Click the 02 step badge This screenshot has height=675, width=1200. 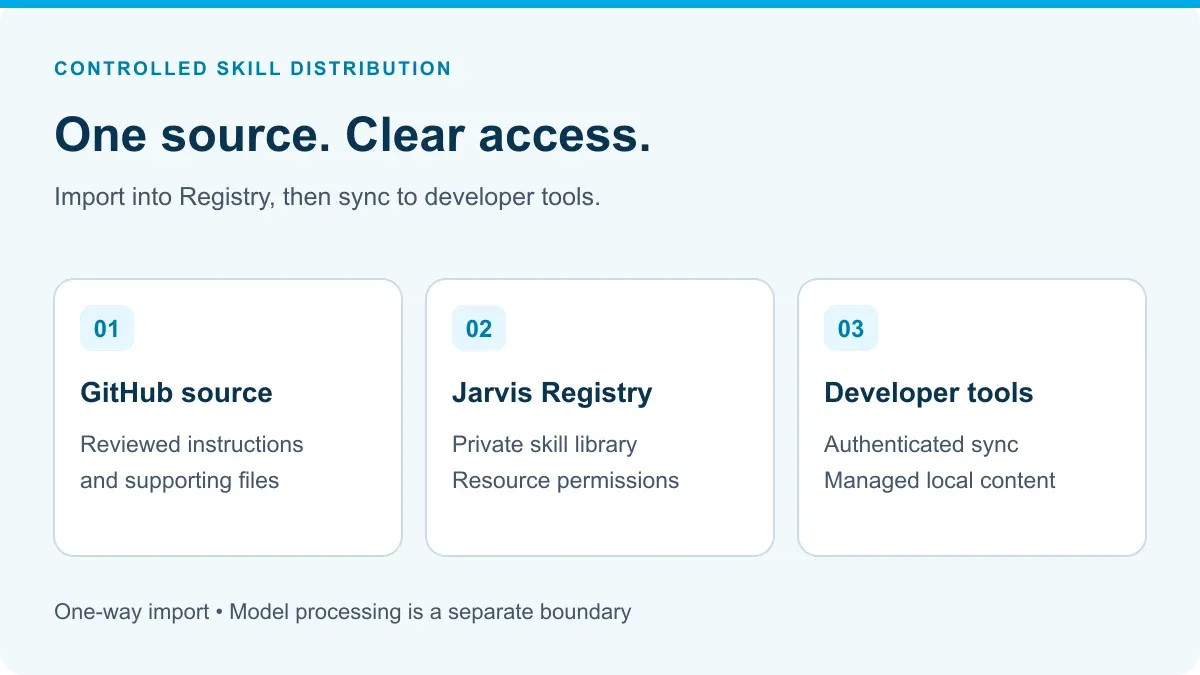[x=479, y=328]
